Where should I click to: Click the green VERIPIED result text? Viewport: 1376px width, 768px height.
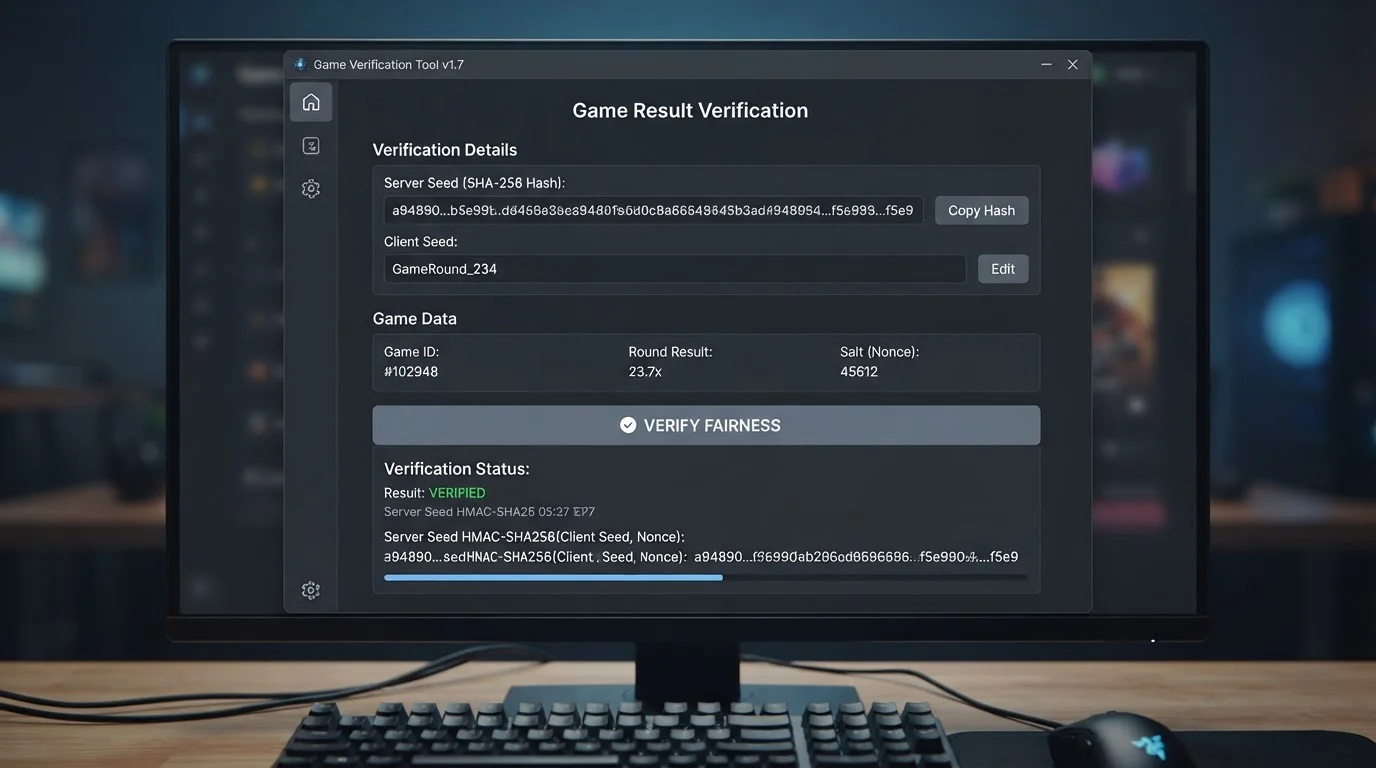tap(457, 493)
